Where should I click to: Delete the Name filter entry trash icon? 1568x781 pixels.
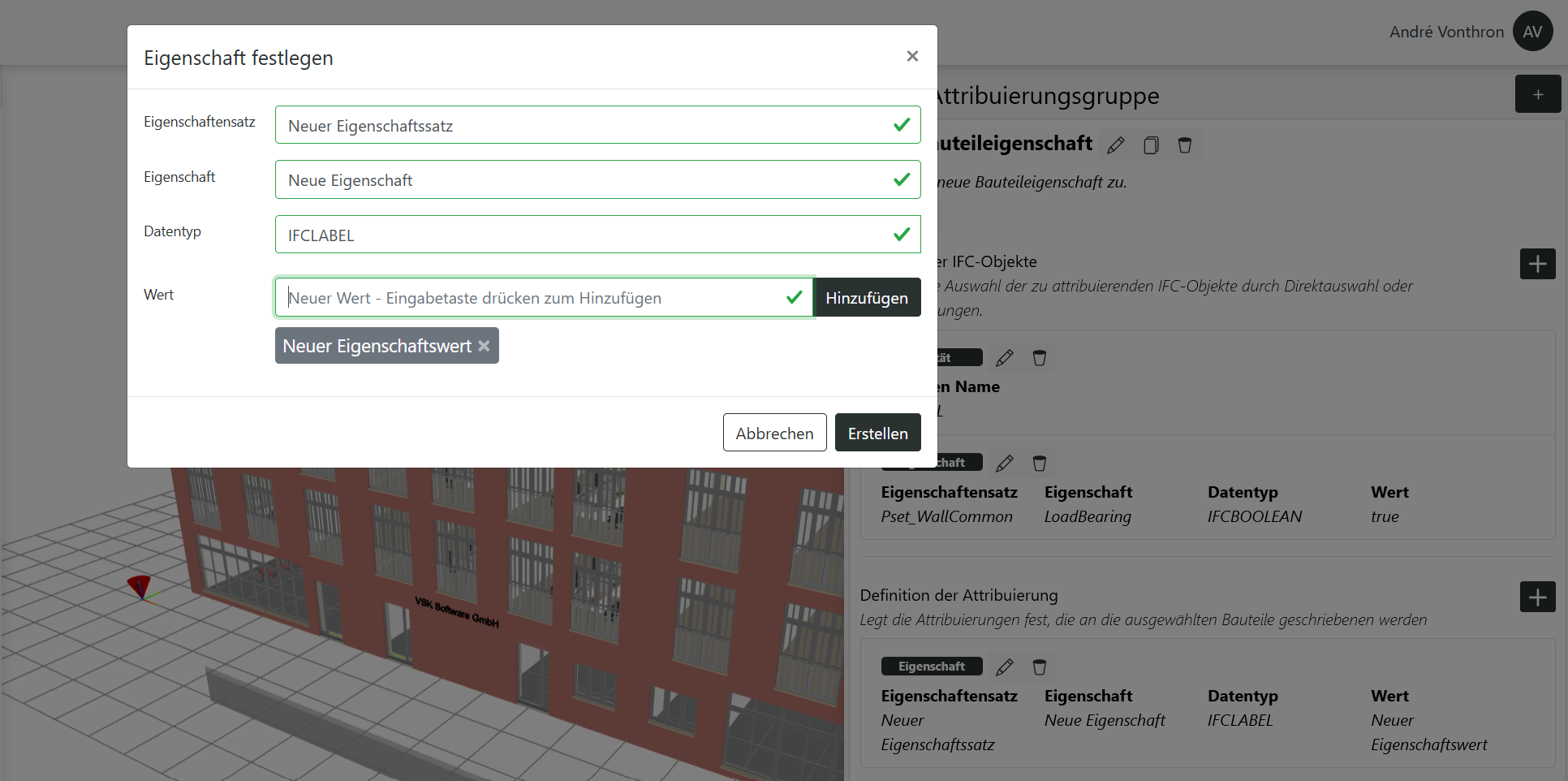[x=1040, y=358]
